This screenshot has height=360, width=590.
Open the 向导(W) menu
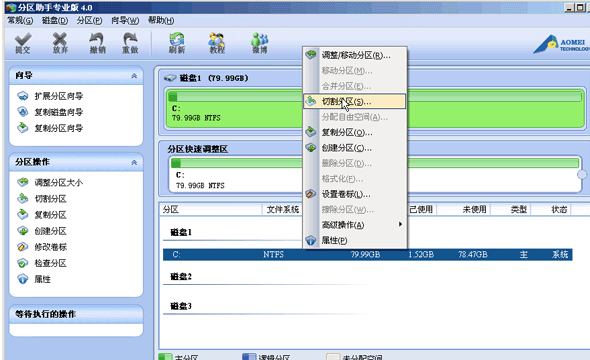click(125, 20)
